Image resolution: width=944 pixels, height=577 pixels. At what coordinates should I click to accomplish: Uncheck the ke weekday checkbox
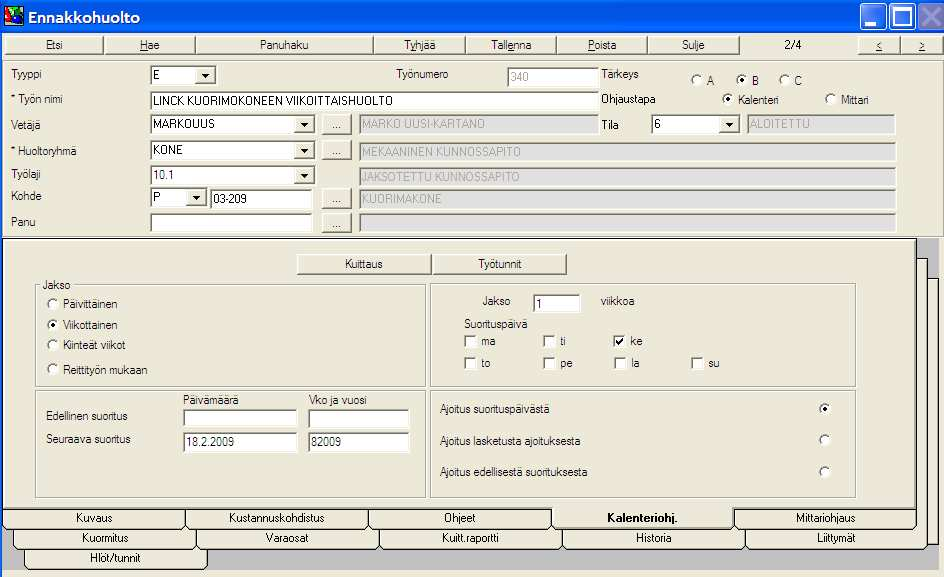coord(619,341)
